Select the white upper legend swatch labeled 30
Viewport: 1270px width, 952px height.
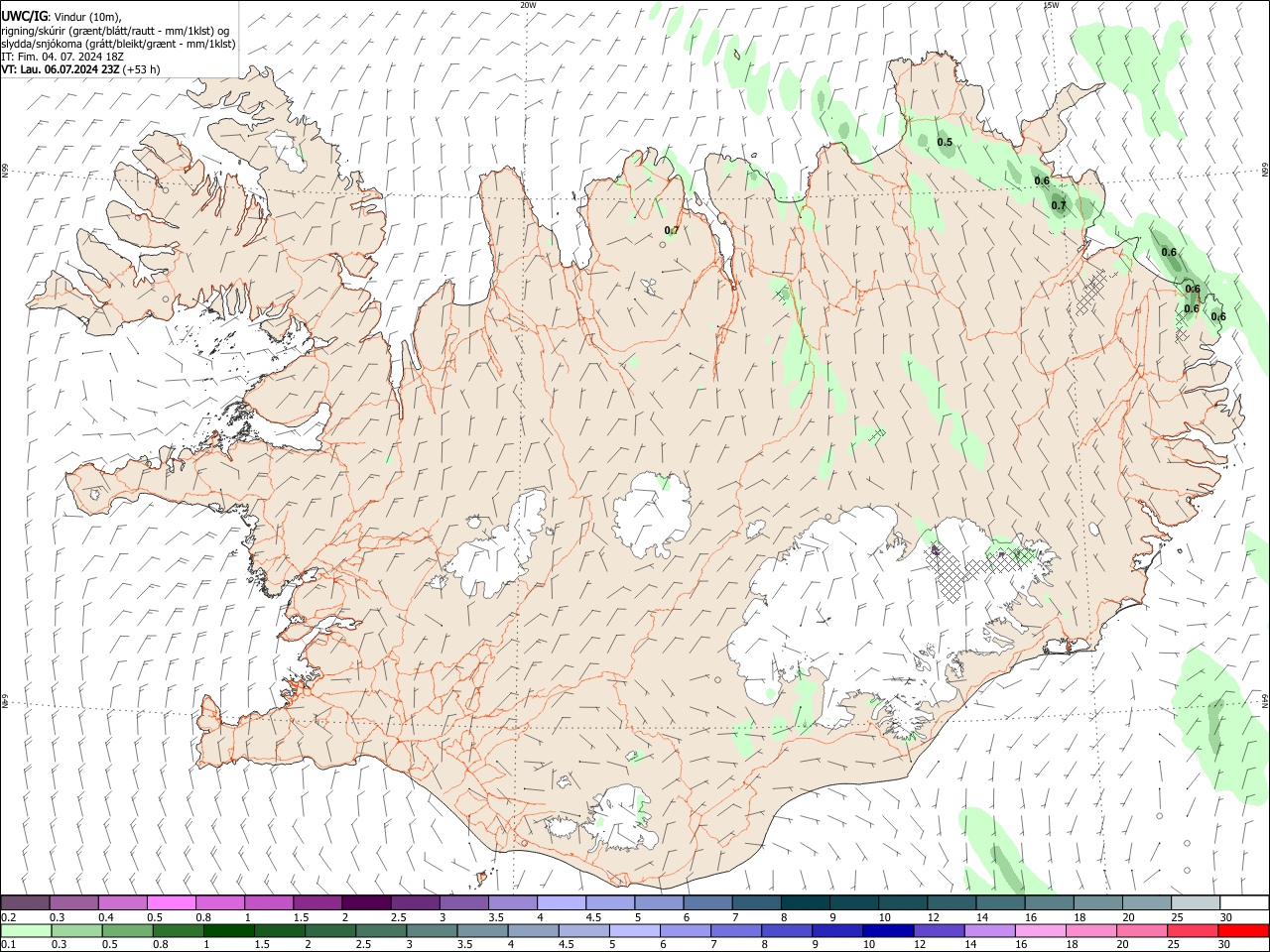(1245, 902)
